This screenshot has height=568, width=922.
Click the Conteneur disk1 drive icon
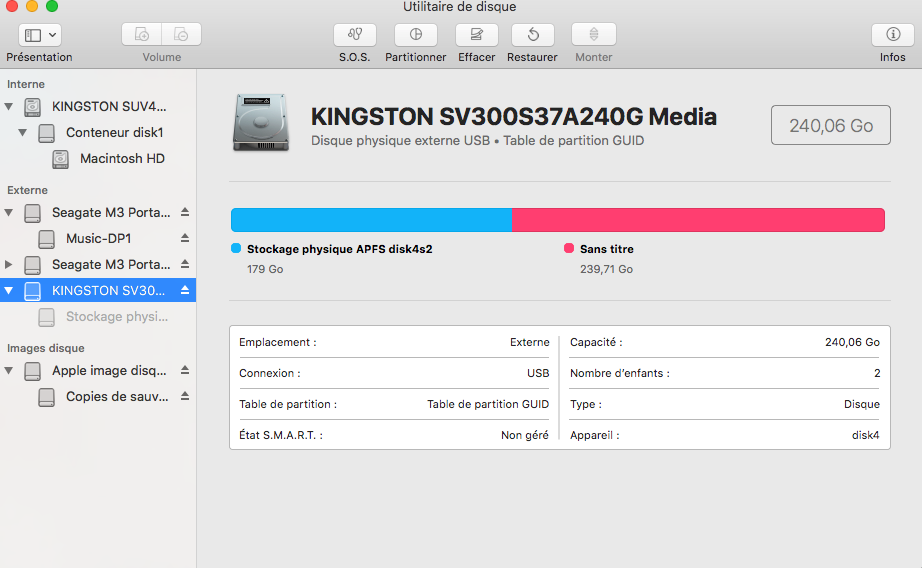[x=46, y=133]
